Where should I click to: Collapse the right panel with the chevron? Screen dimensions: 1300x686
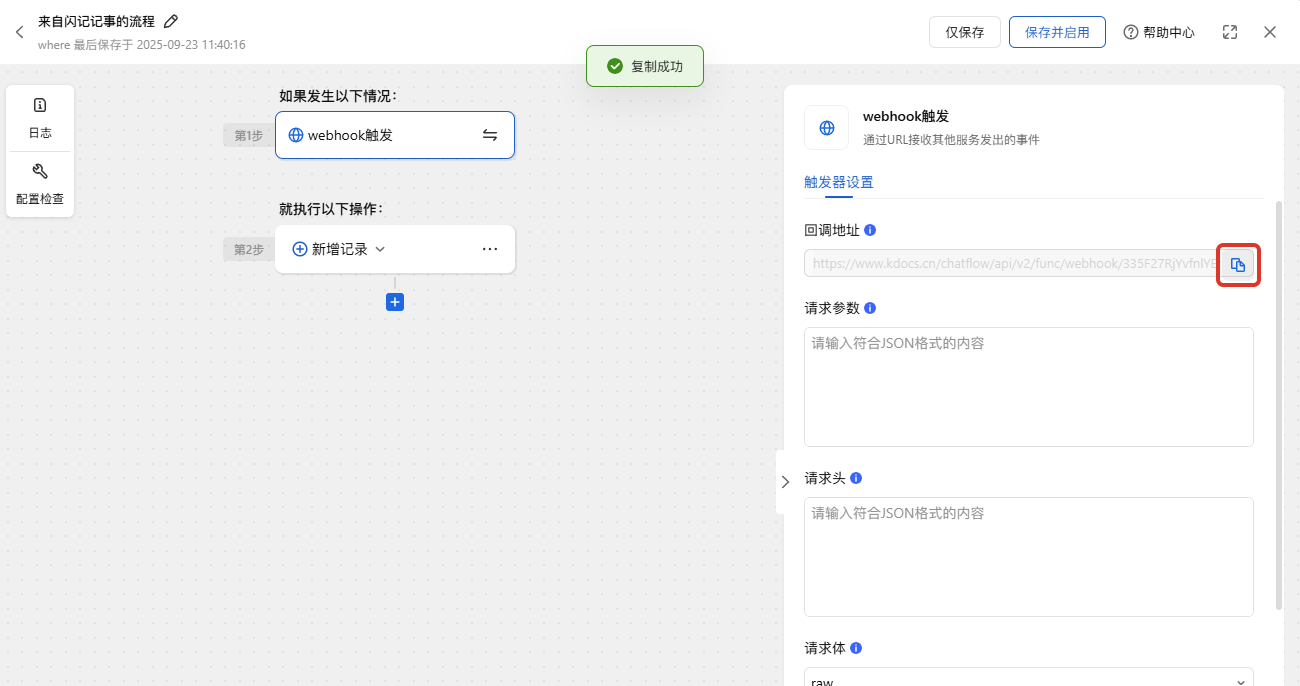pyautogui.click(x=786, y=481)
